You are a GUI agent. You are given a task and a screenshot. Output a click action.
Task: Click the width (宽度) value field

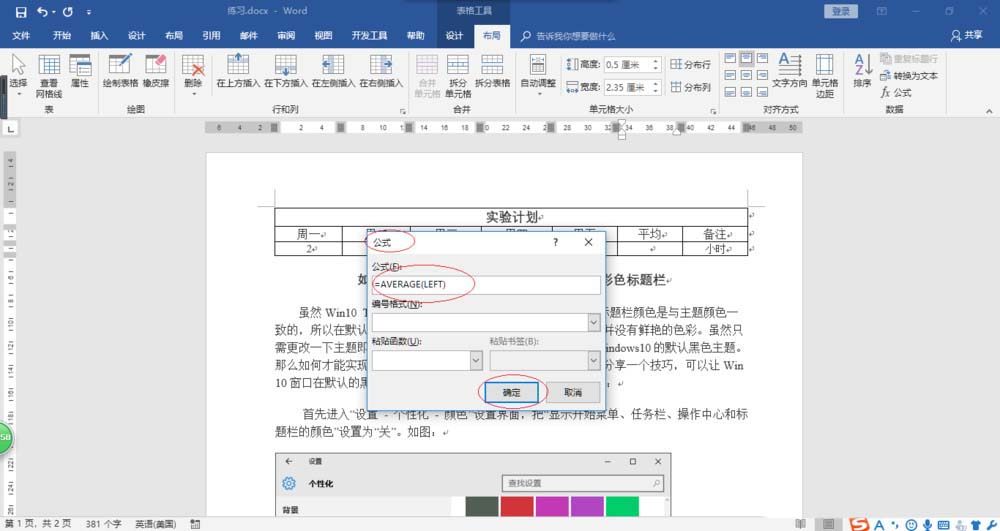click(x=626, y=87)
